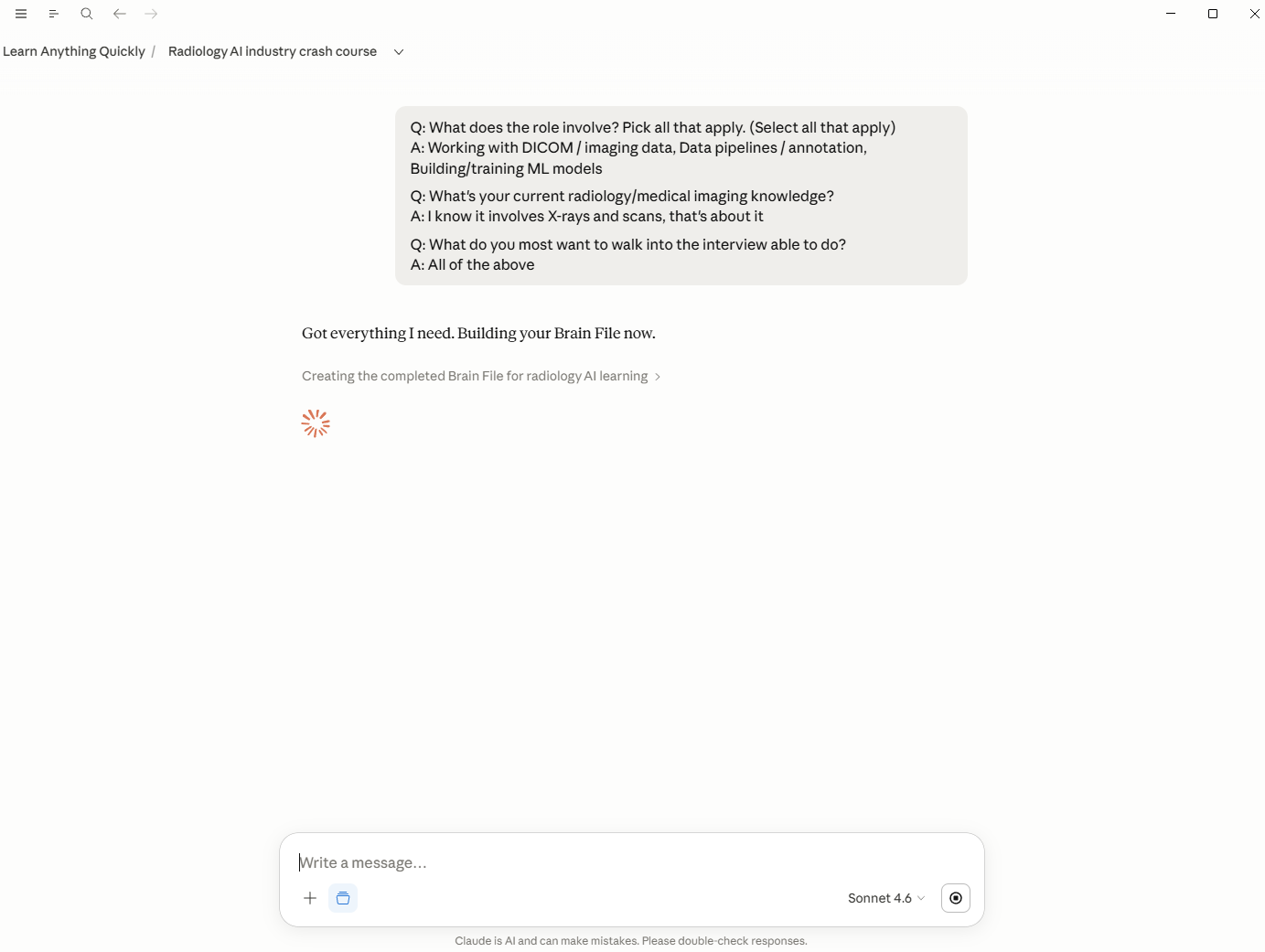Click the plus attachment icon
Viewport: 1265px width, 952px height.
(x=310, y=898)
